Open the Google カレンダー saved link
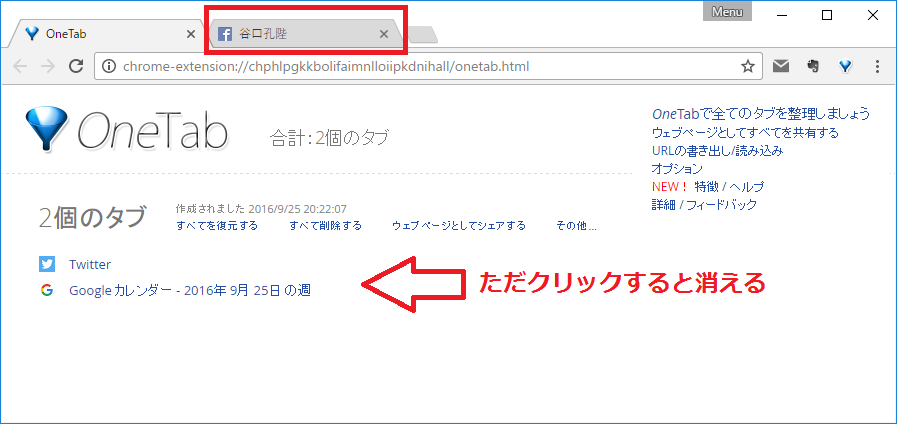 pyautogui.click(x=196, y=290)
